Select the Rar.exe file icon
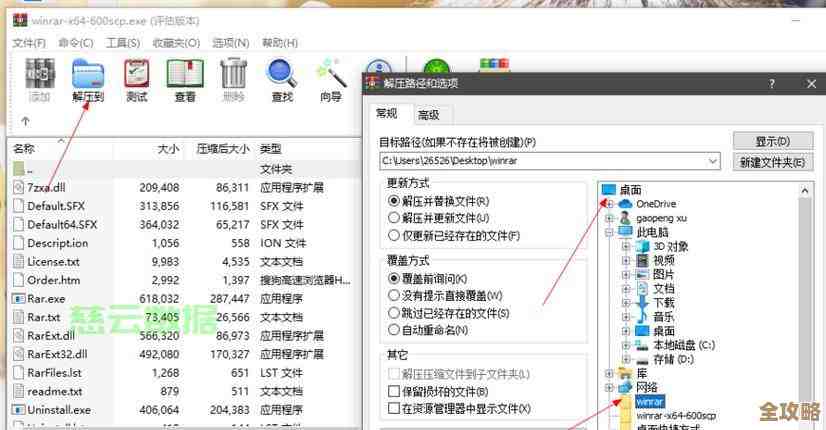Screen dimensions: 826x430 point(19,299)
